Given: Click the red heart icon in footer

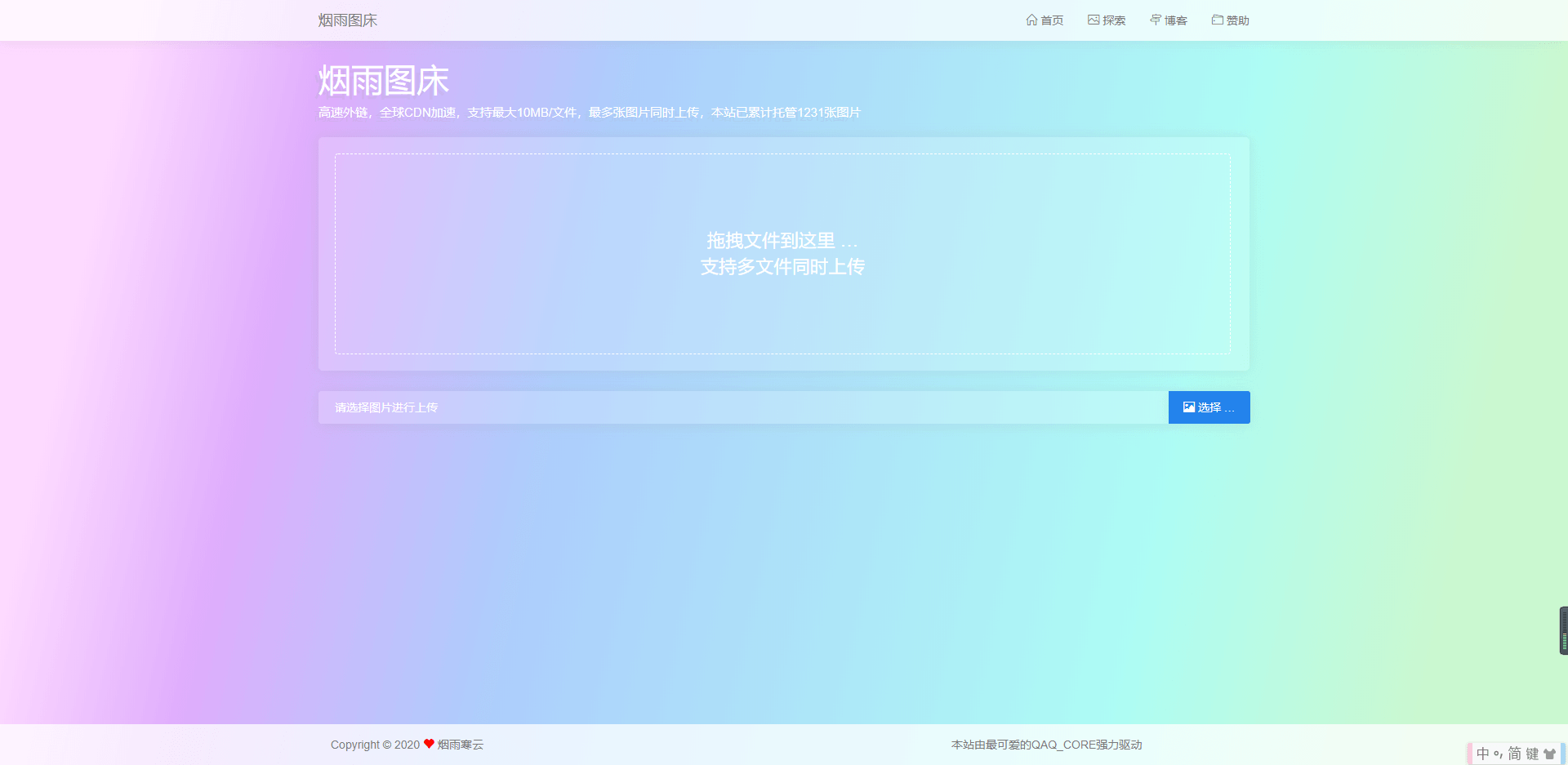Looking at the screenshot, I should (x=429, y=744).
